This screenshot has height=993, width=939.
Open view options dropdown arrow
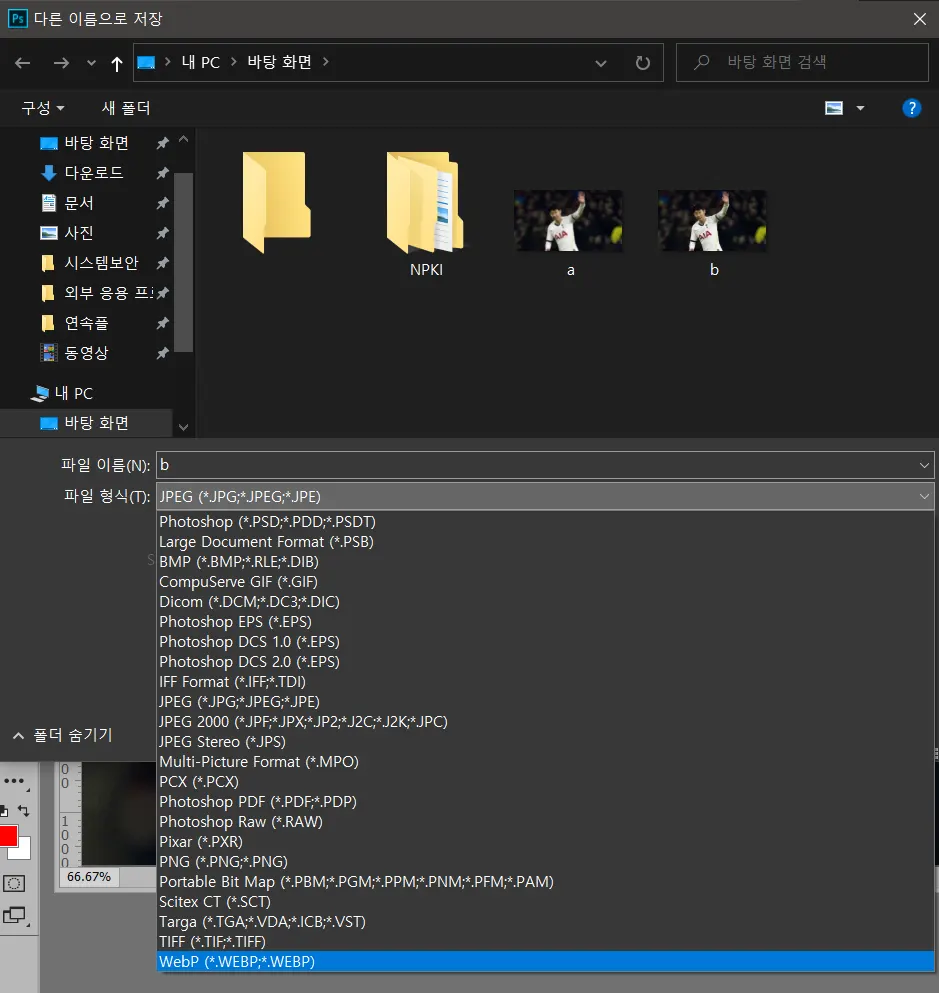(860, 108)
